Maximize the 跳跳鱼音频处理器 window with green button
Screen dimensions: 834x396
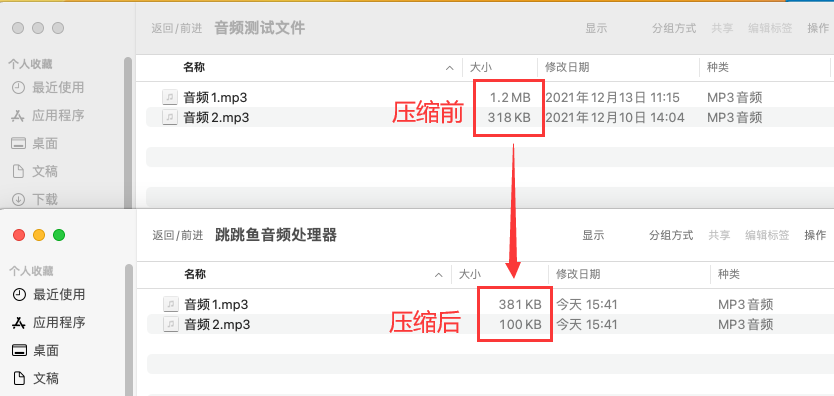click(59, 235)
